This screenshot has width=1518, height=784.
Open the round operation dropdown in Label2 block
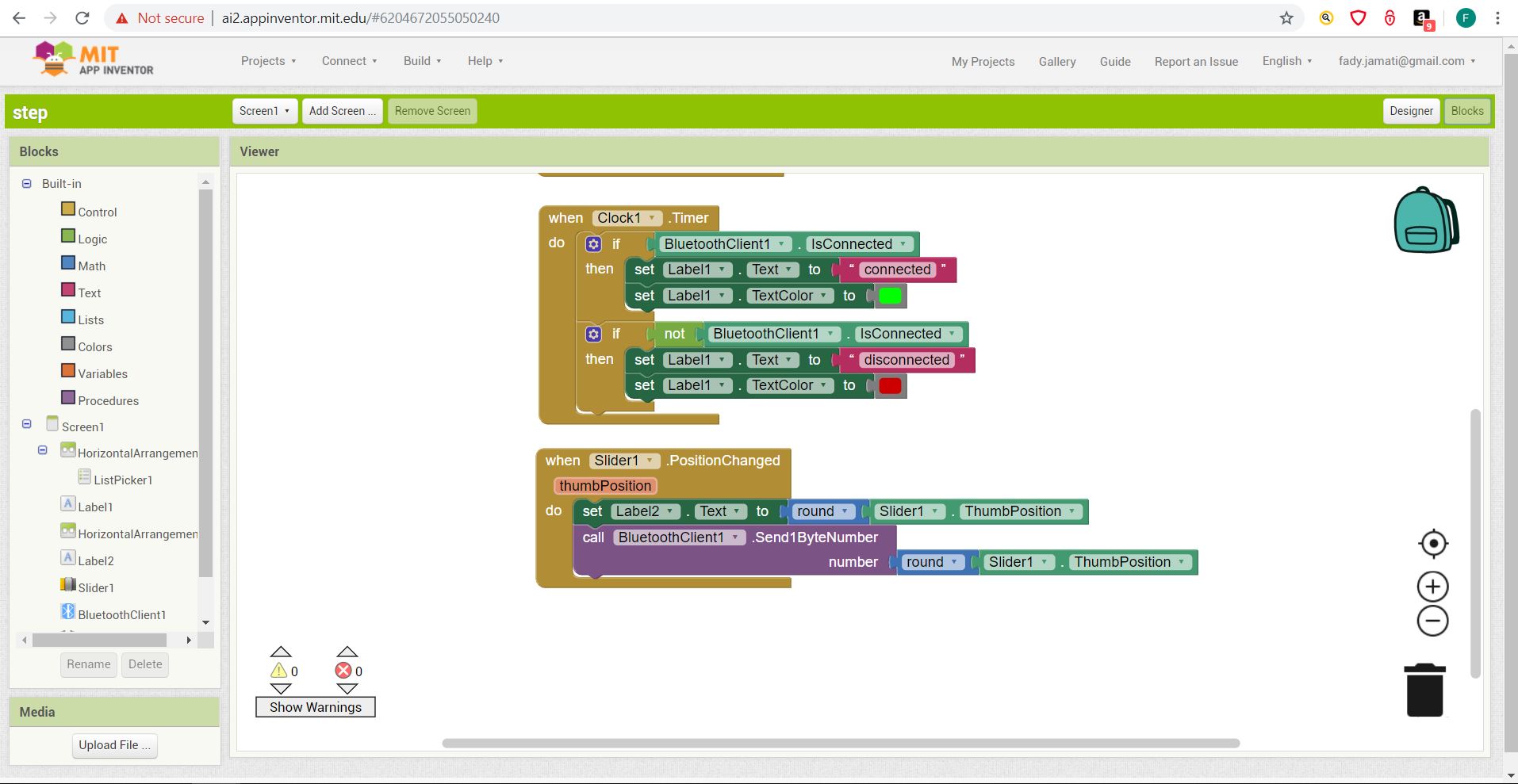[823, 511]
